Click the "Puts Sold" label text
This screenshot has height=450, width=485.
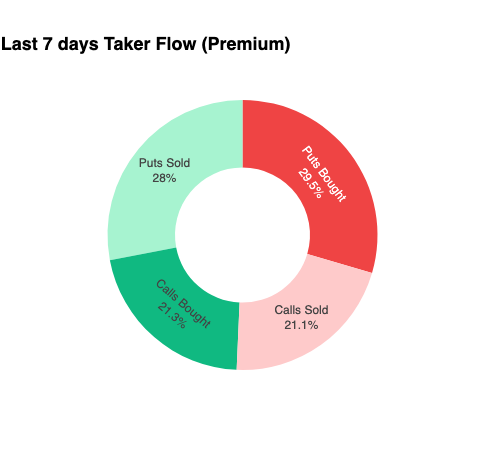click(164, 163)
